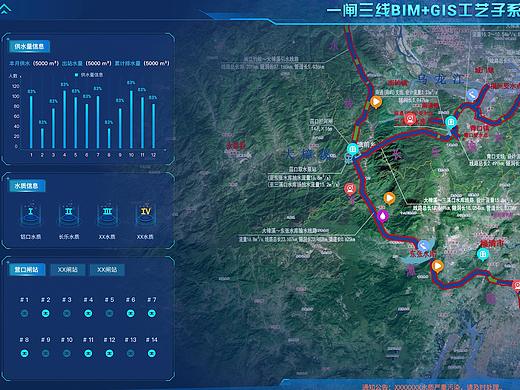This screenshot has width=520, height=390.
Task: Click the orange play marker beside the magenta droplet
Action: point(389,198)
